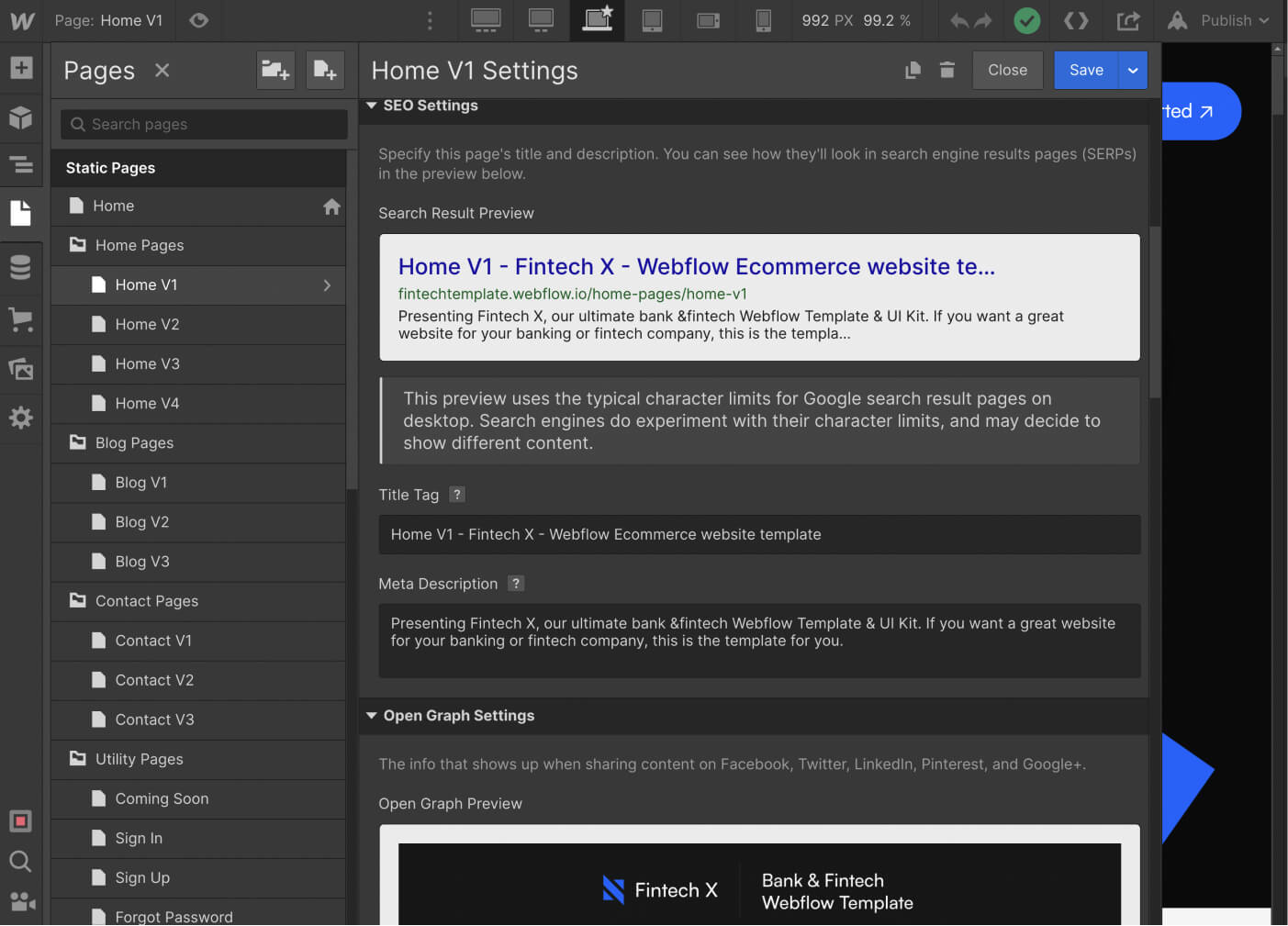Select the Contact V1 page
1288x926 pixels.
point(198,641)
